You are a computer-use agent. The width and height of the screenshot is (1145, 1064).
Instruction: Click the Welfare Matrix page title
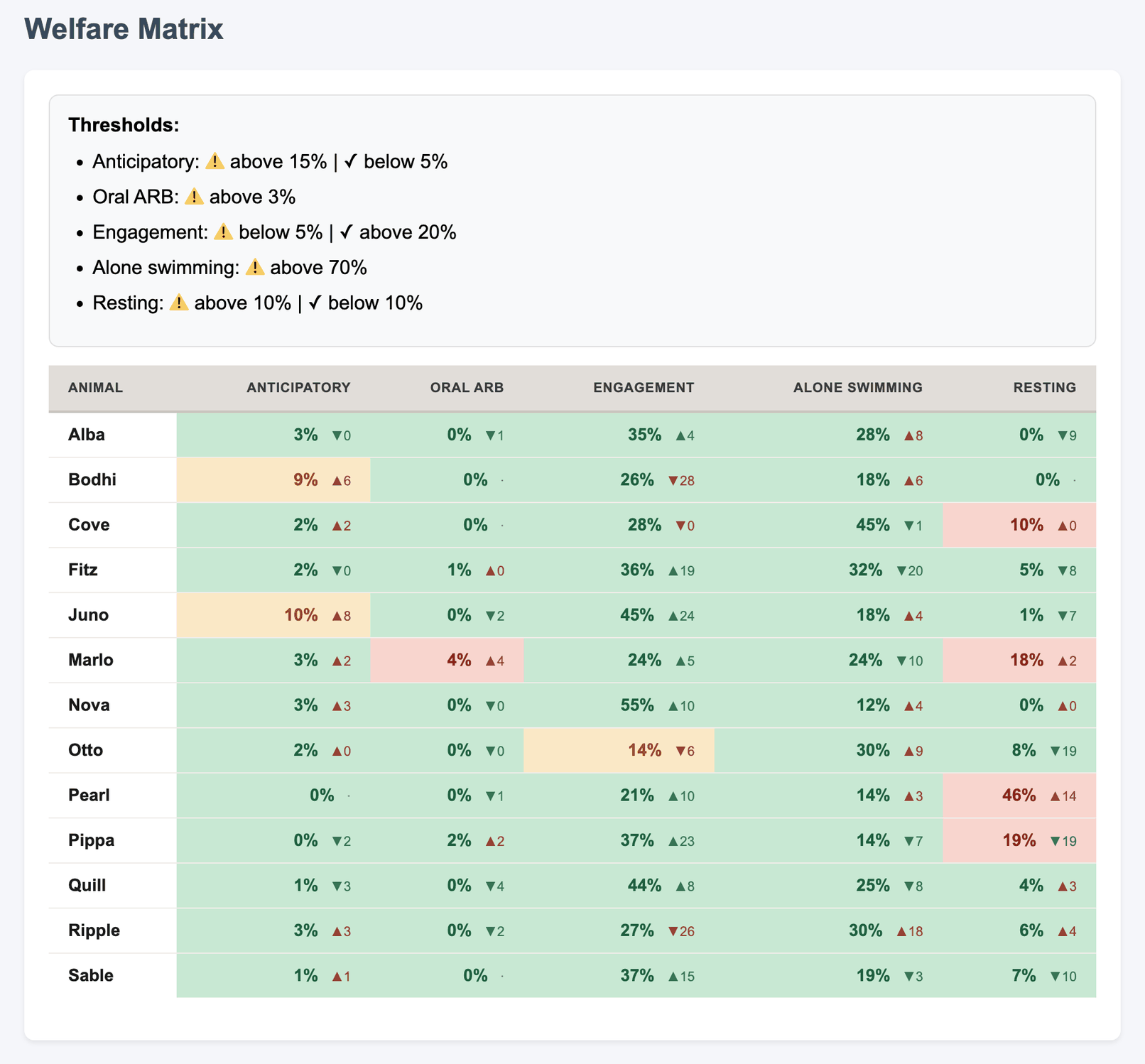click(x=124, y=29)
